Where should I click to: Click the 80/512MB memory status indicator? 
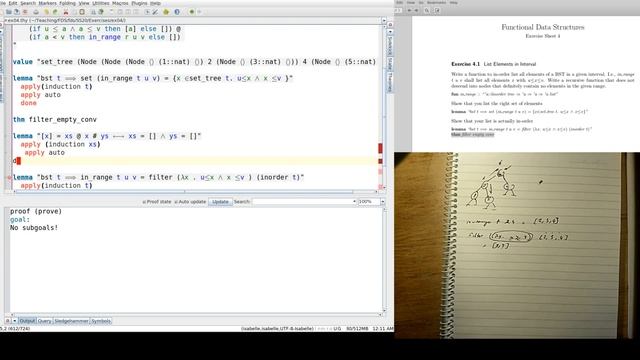click(x=357, y=328)
